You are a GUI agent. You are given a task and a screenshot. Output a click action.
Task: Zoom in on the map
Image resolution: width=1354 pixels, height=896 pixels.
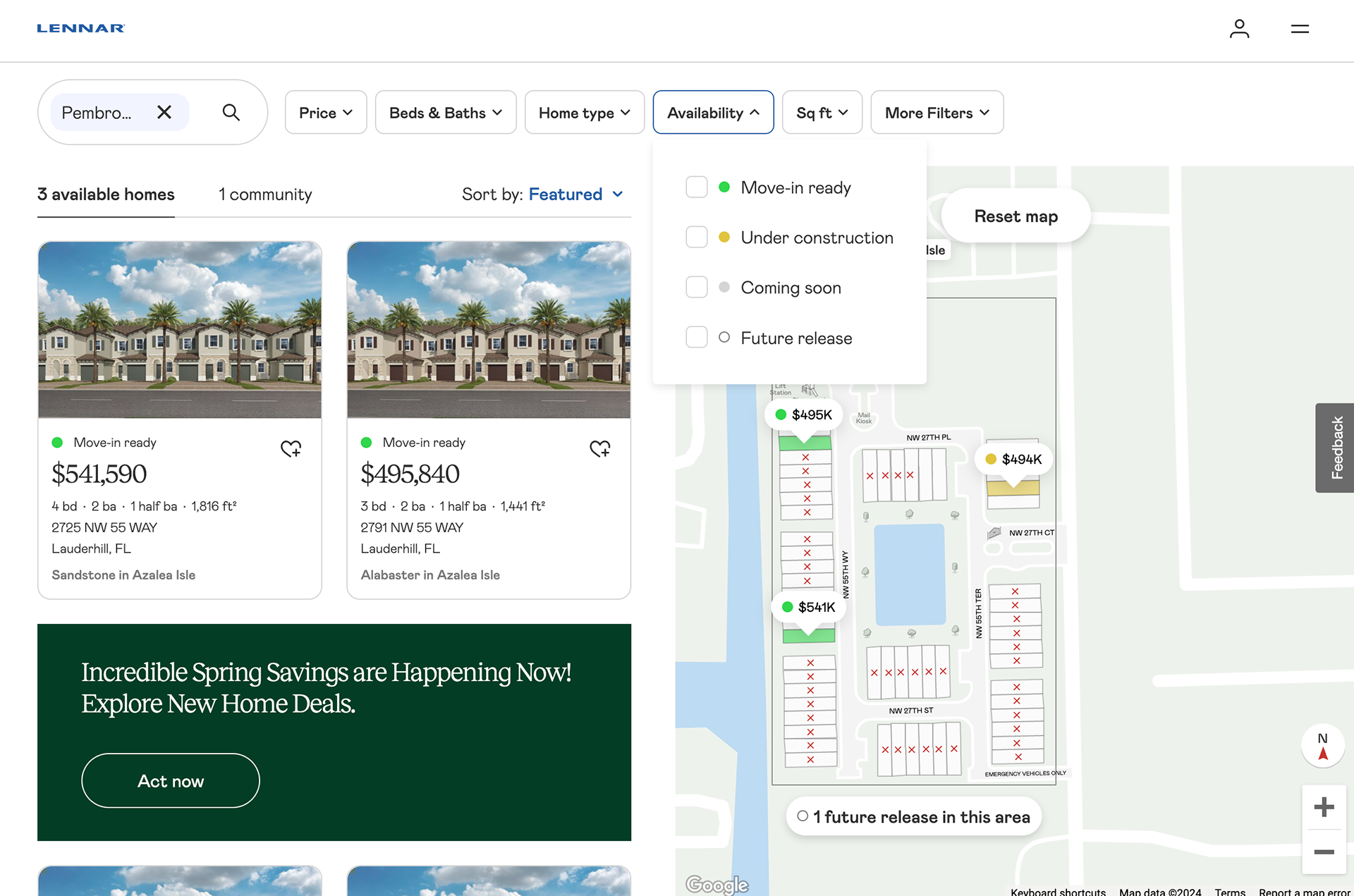(x=1324, y=807)
